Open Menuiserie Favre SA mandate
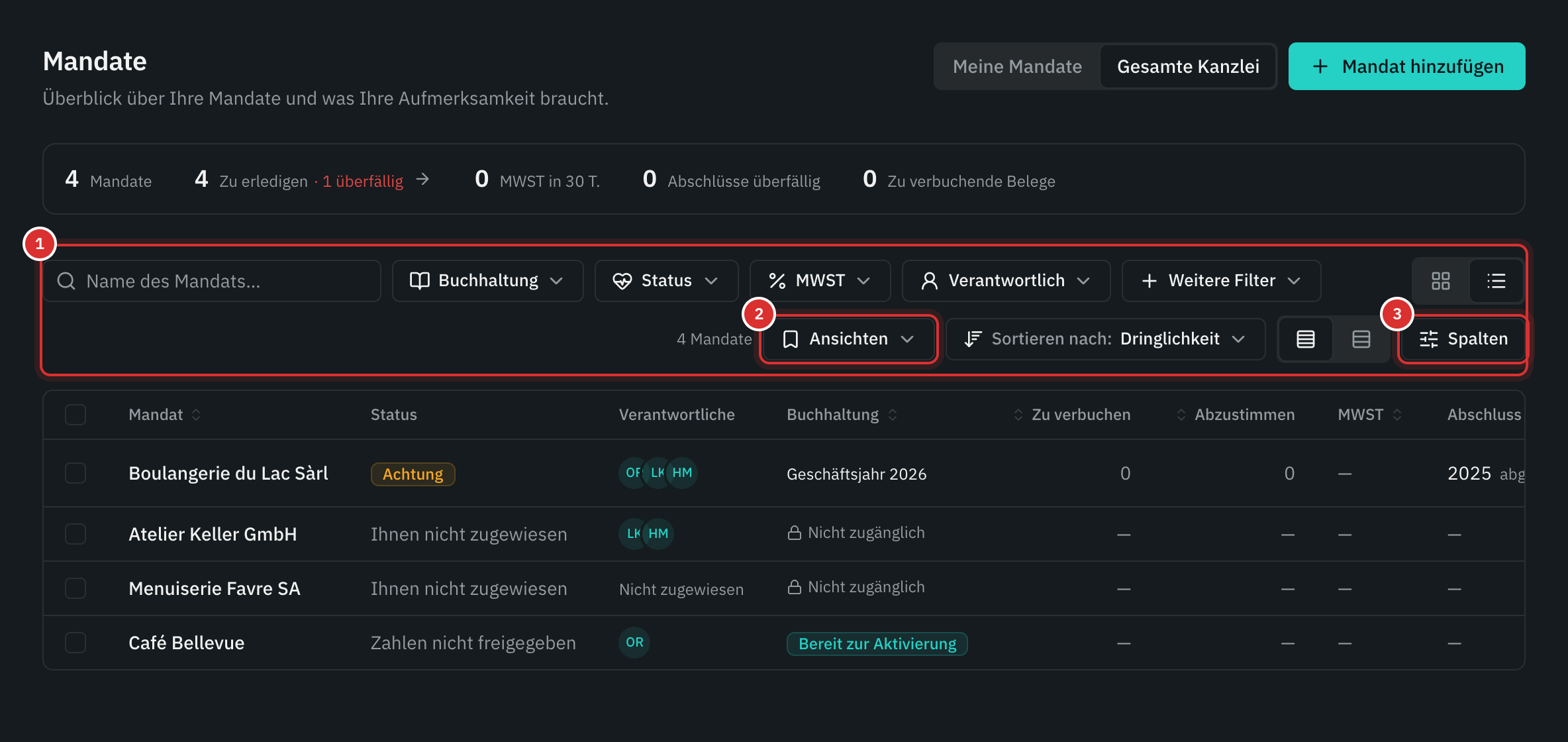The image size is (1568, 742). coord(215,588)
